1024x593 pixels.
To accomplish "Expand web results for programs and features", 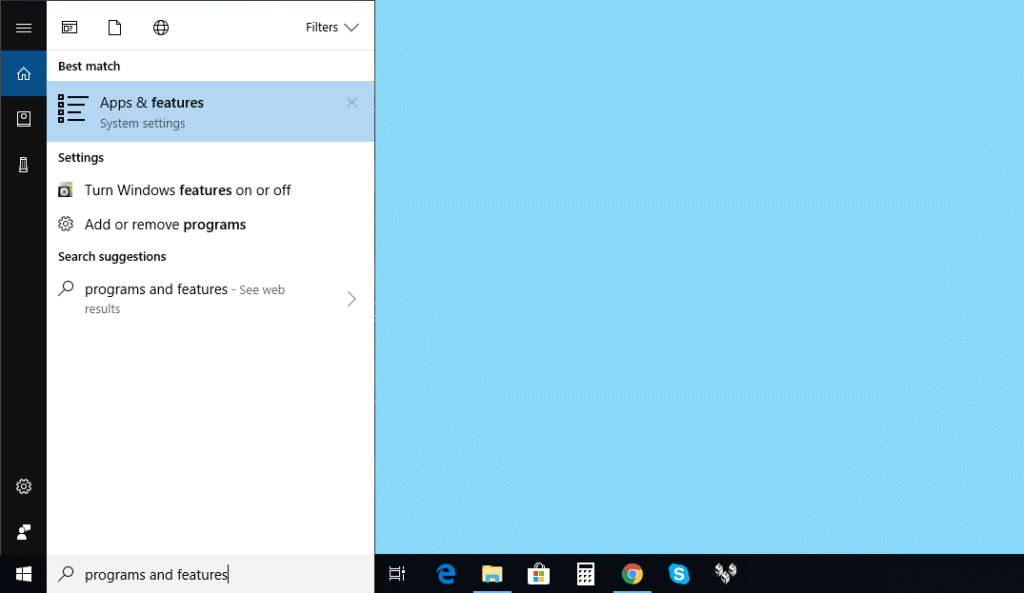I will pyautogui.click(x=351, y=298).
